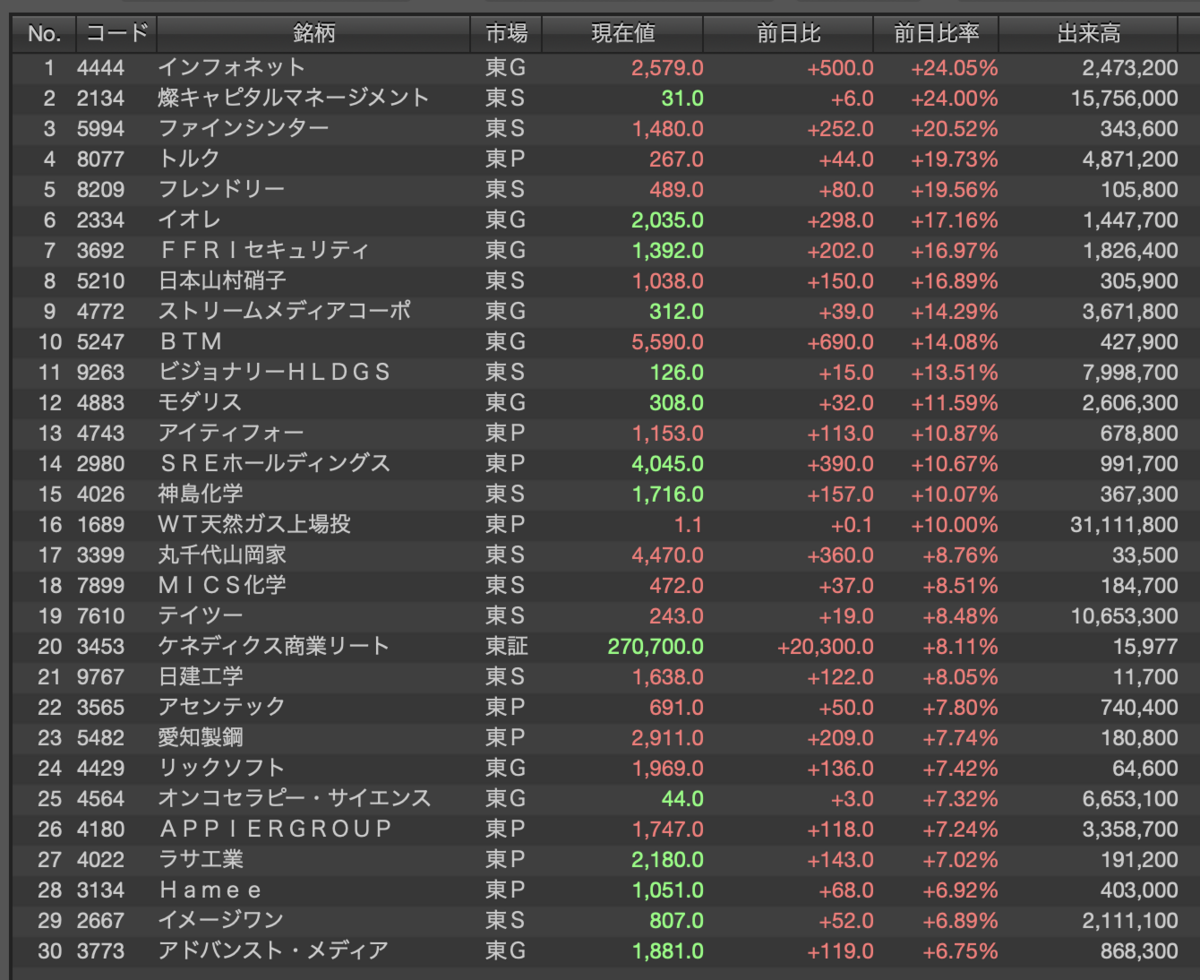Select イオレ stock name
Viewport: 1200px width, 980px height.
[x=189, y=220]
